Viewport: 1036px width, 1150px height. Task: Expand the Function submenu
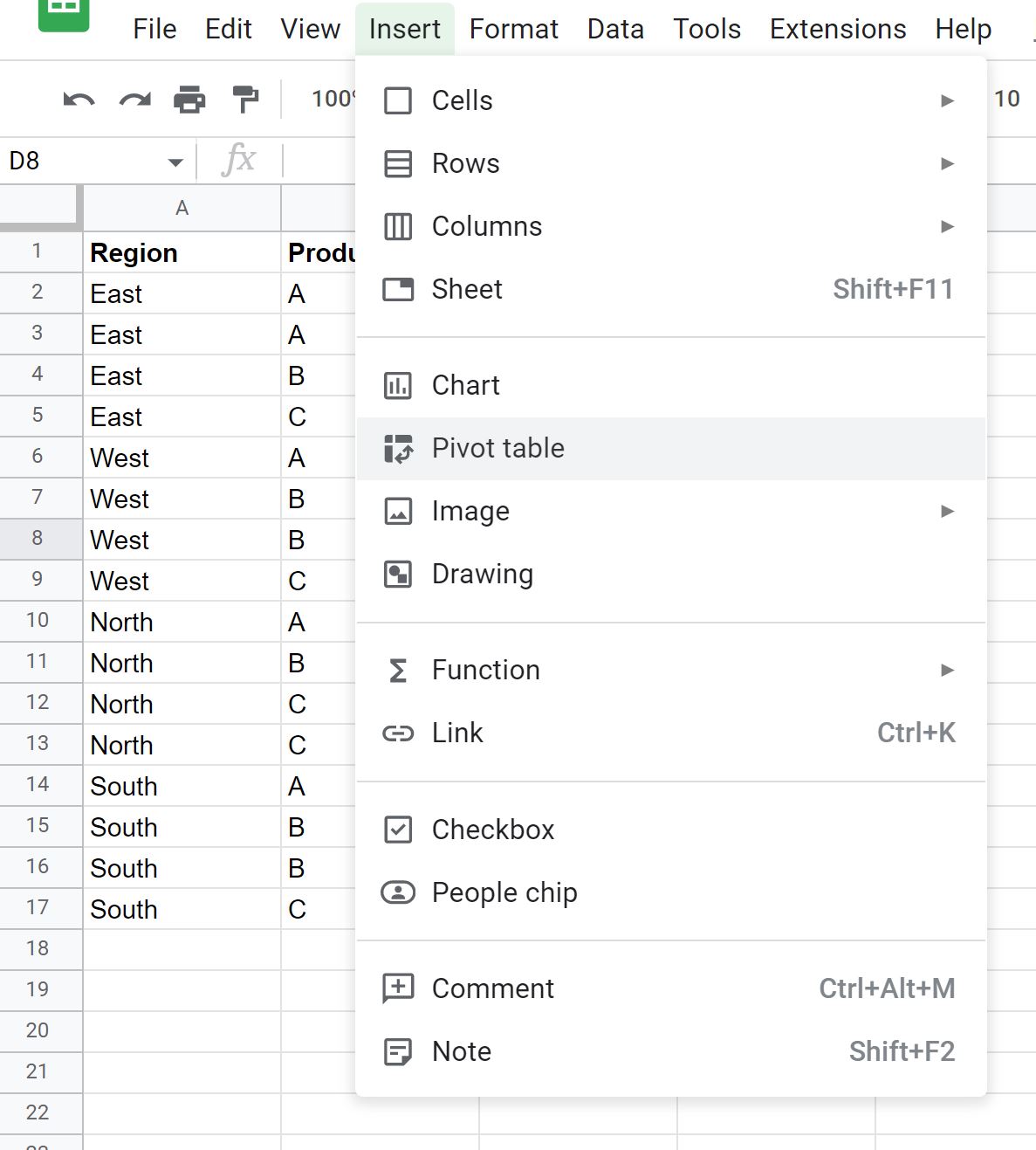(x=485, y=670)
